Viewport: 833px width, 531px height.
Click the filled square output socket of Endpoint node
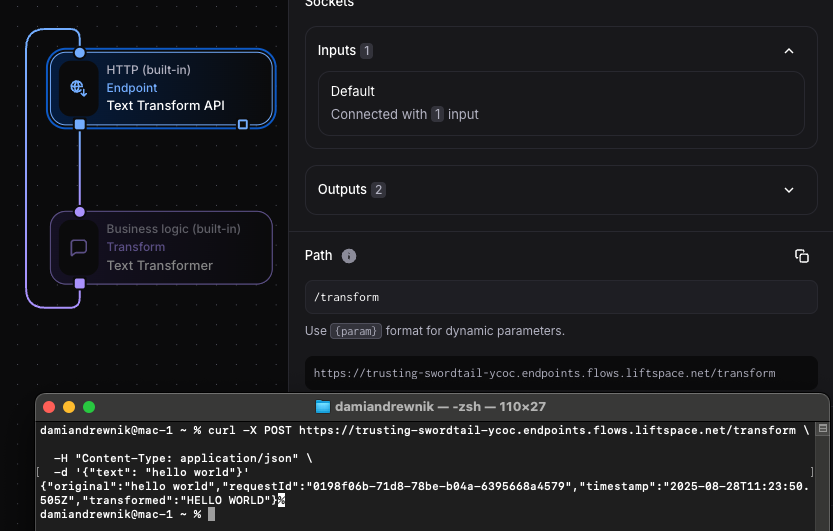click(80, 124)
